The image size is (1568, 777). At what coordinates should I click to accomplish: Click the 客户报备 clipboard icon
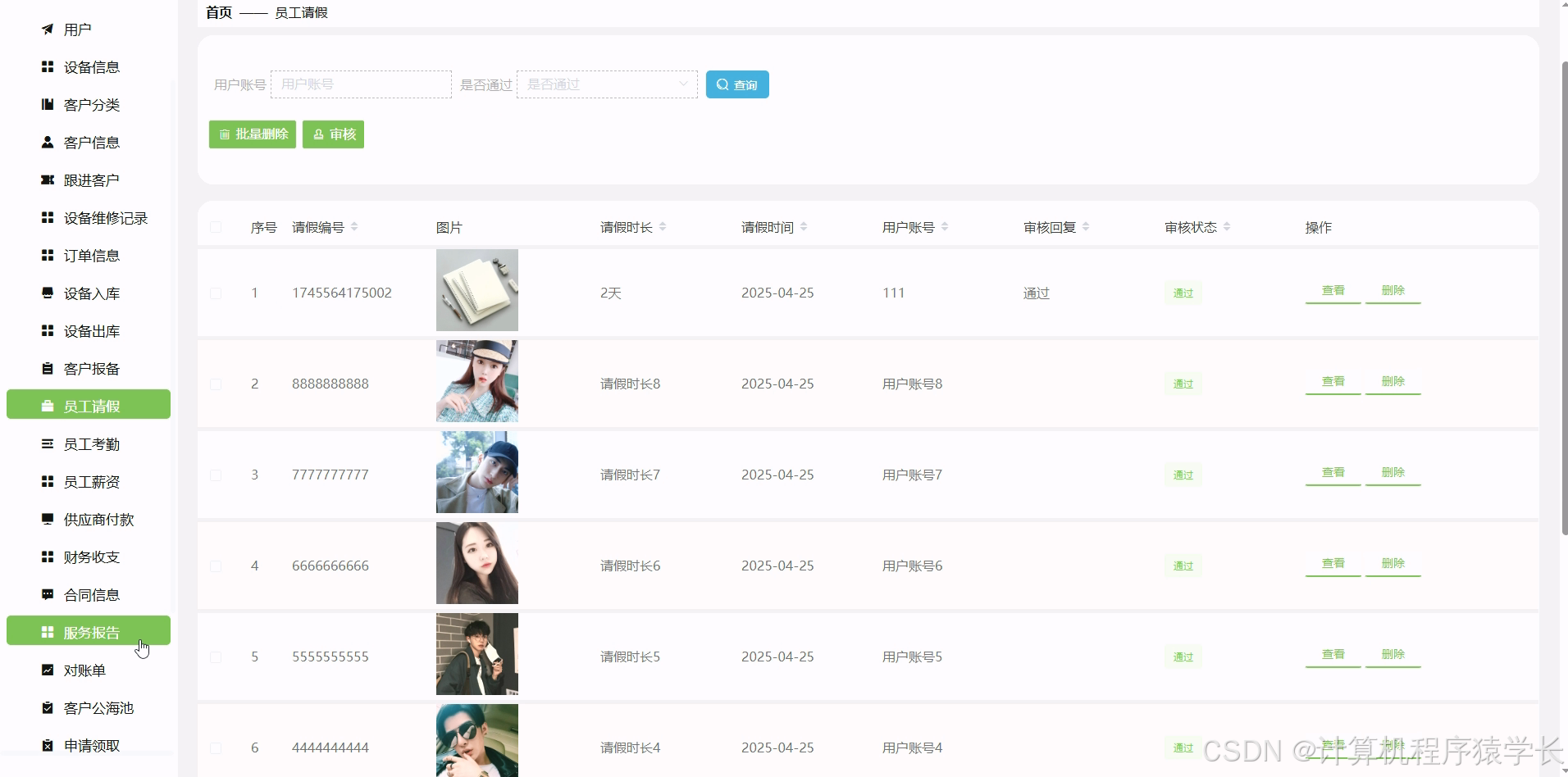[48, 369]
